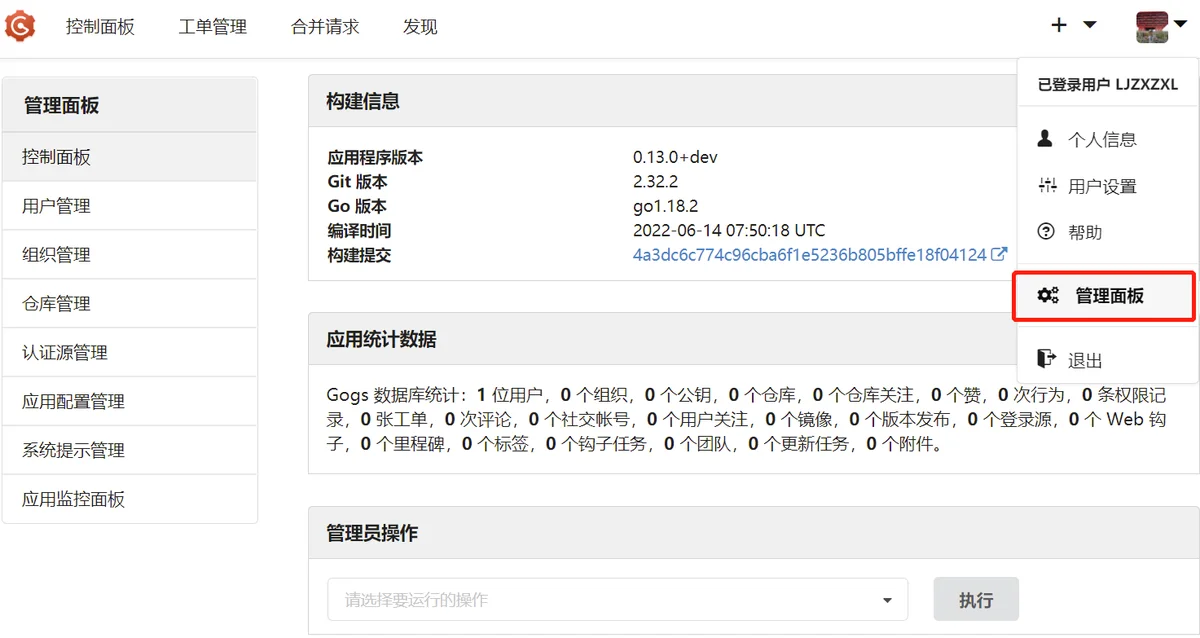Viewport: 1200px width, 638px height.
Task: Click 发现 in the top navigation
Action: click(x=420, y=27)
